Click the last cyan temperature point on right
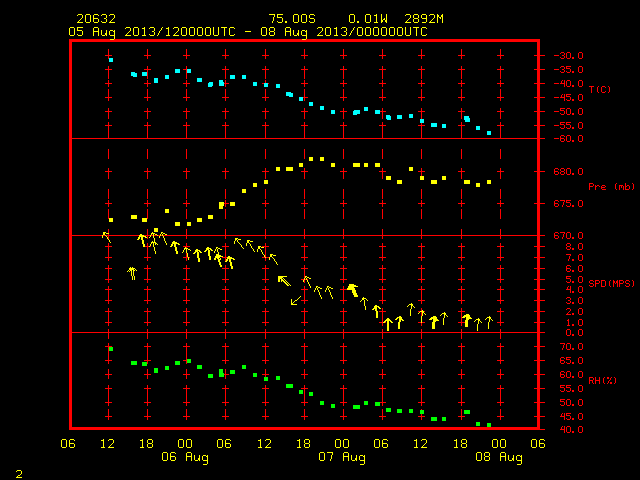The height and width of the screenshot is (480, 640). pos(489,133)
